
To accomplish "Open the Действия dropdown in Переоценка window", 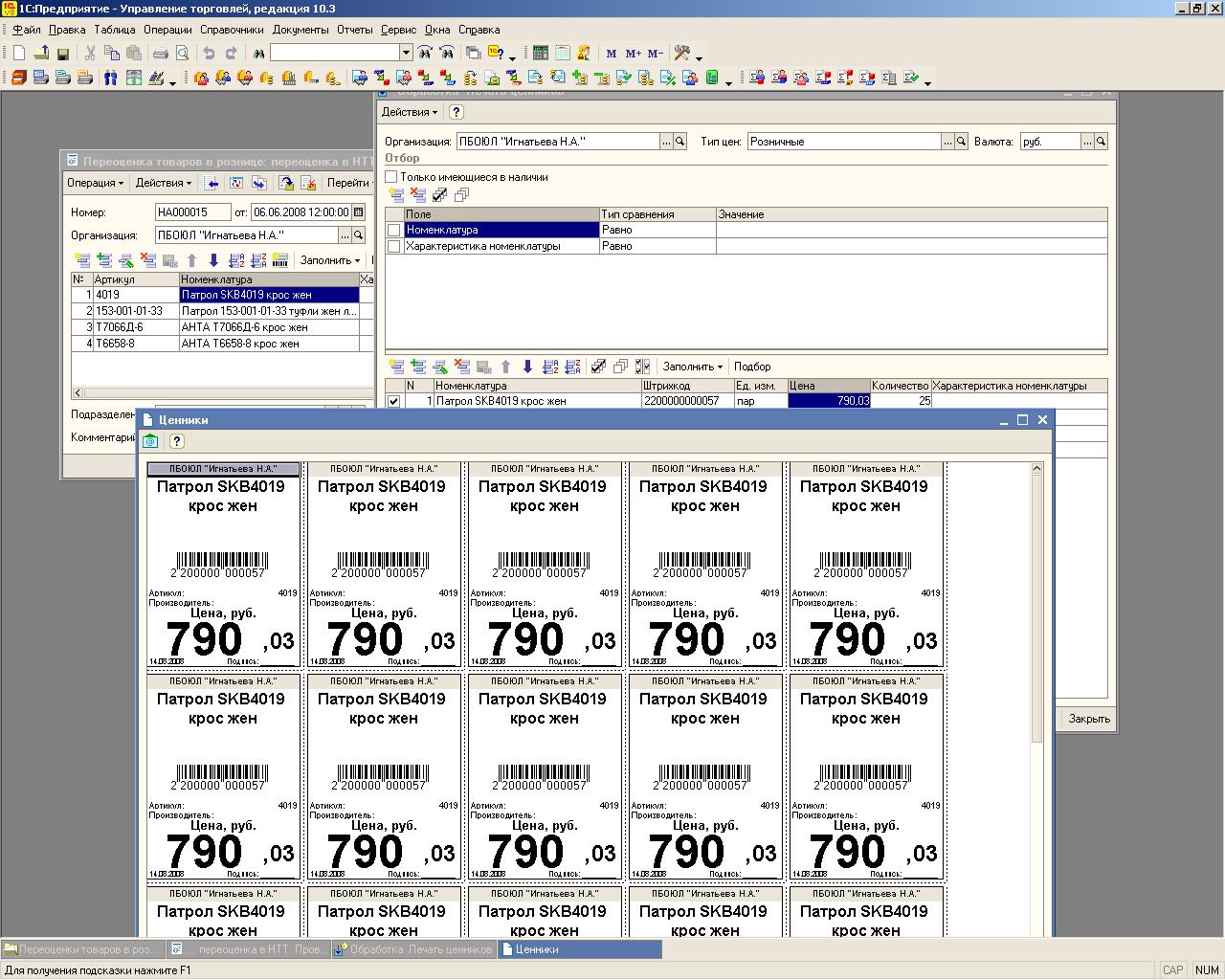I will [x=164, y=183].
